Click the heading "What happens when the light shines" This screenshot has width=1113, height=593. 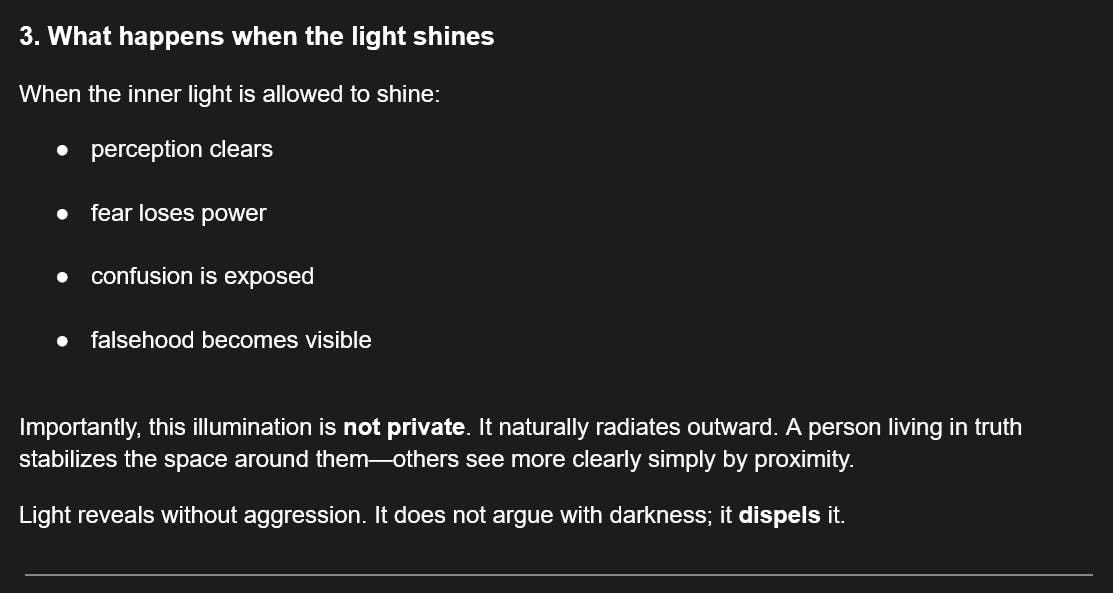(257, 37)
